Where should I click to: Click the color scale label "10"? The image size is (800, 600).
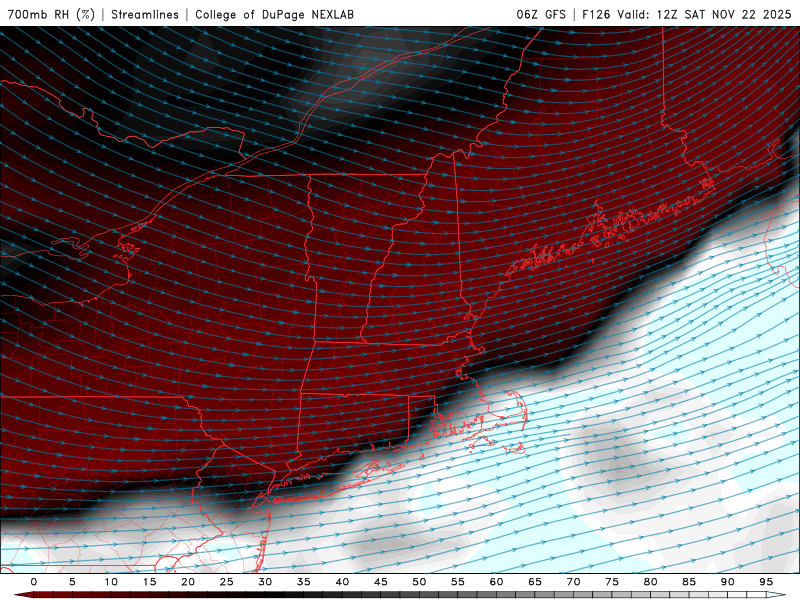[111, 582]
